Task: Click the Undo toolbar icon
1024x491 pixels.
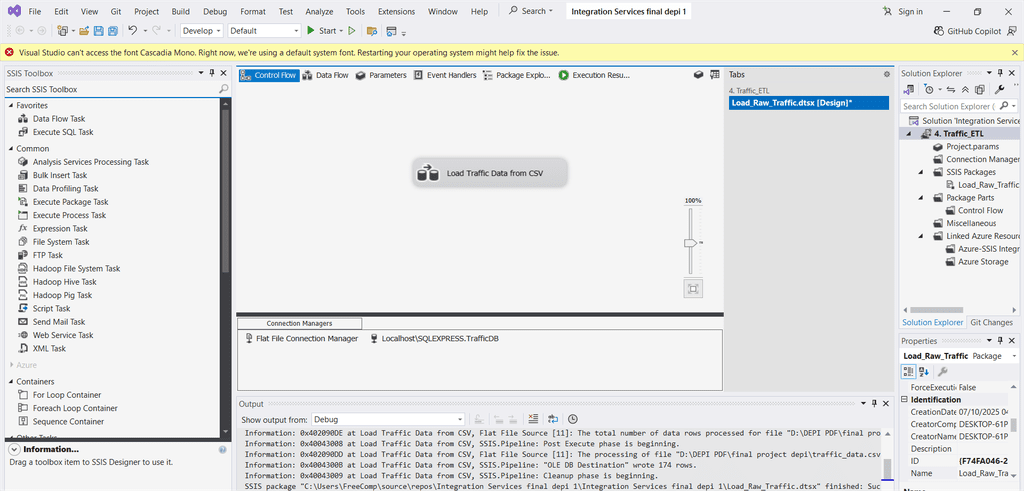Action: 132,31
